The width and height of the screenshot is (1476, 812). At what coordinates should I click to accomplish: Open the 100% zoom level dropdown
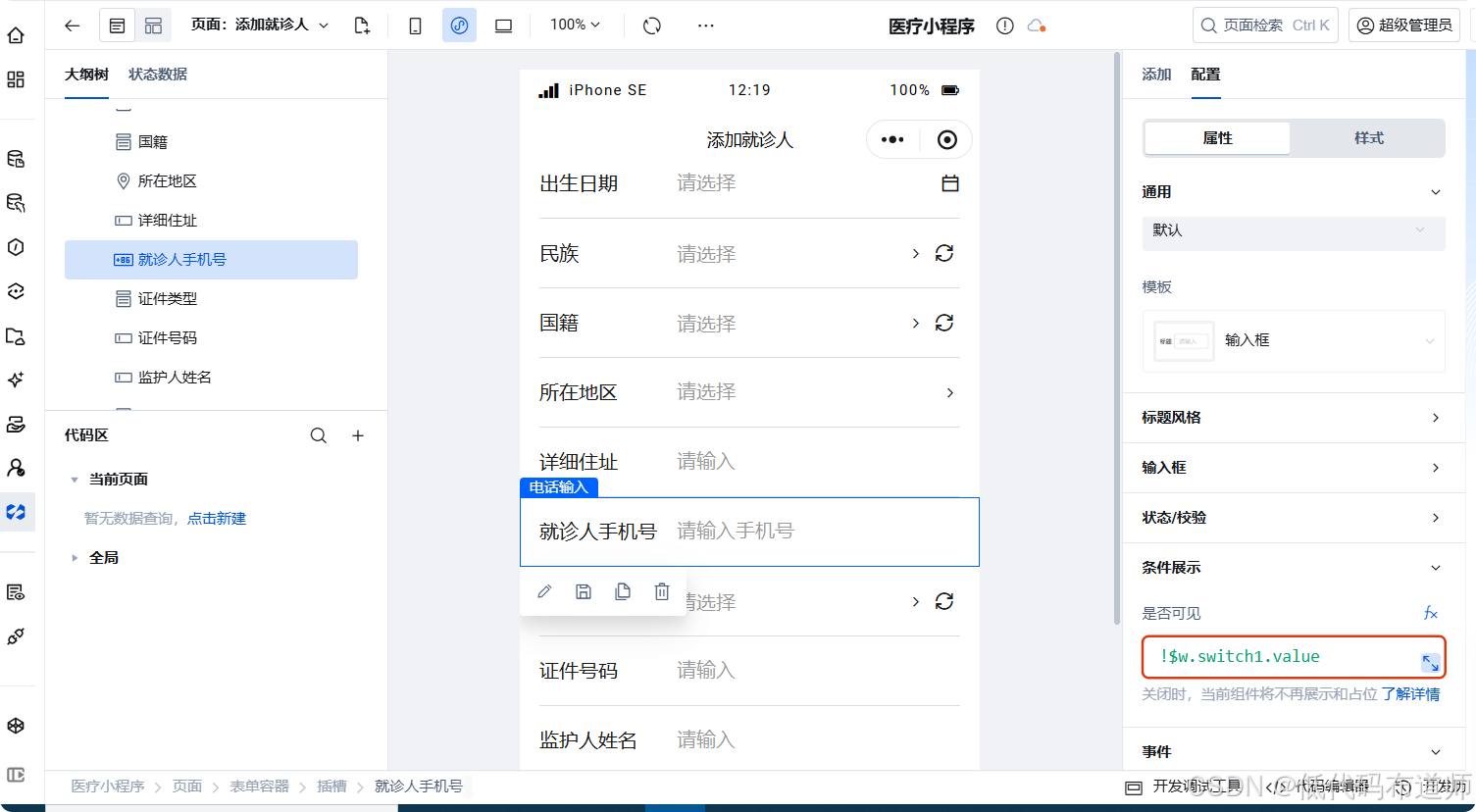[573, 25]
